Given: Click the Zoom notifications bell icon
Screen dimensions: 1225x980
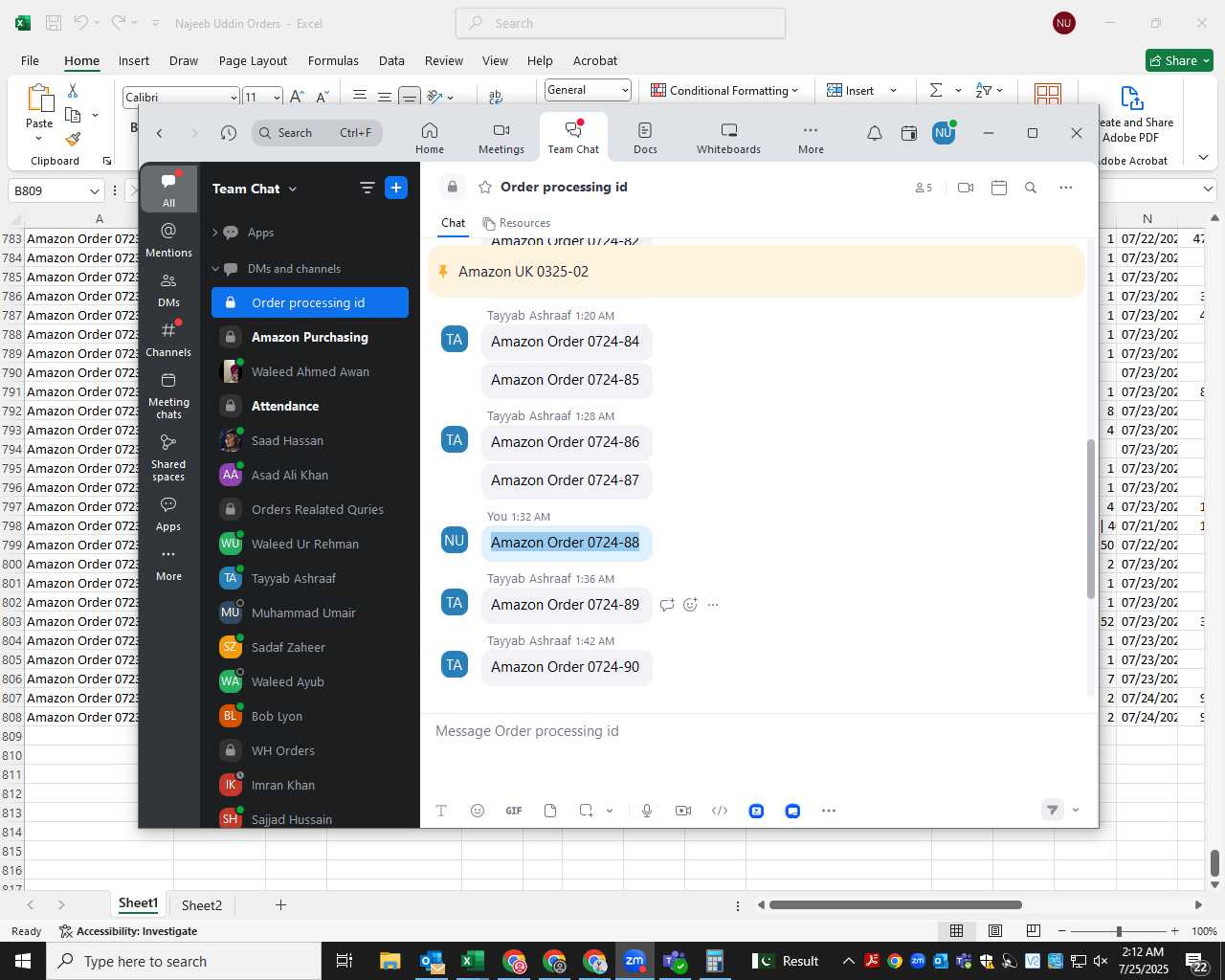Looking at the screenshot, I should [x=875, y=133].
